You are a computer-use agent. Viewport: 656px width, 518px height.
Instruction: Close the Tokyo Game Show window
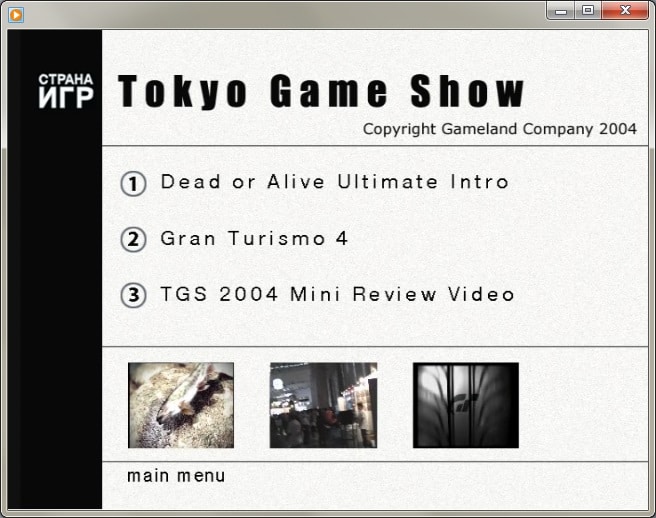[625, 11]
